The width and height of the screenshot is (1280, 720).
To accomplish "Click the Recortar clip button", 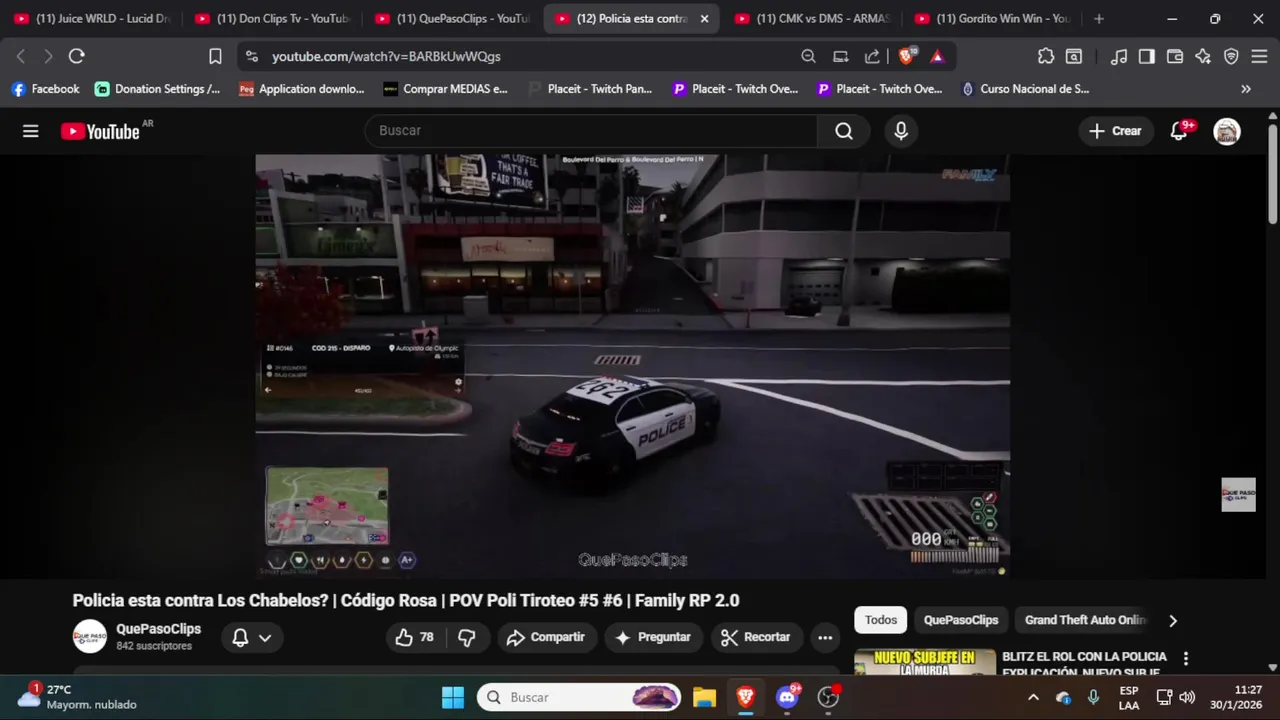I will (756, 637).
